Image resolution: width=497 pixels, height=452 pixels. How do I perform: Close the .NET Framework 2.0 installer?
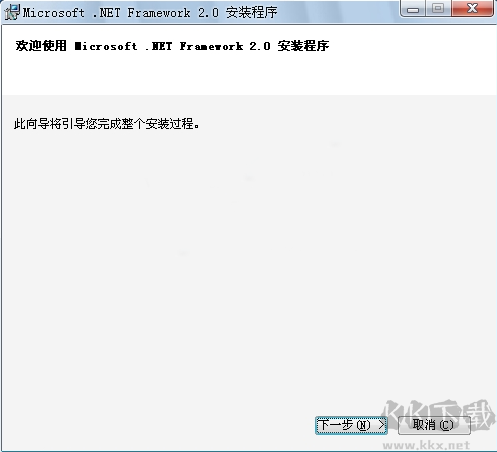tap(472, 9)
